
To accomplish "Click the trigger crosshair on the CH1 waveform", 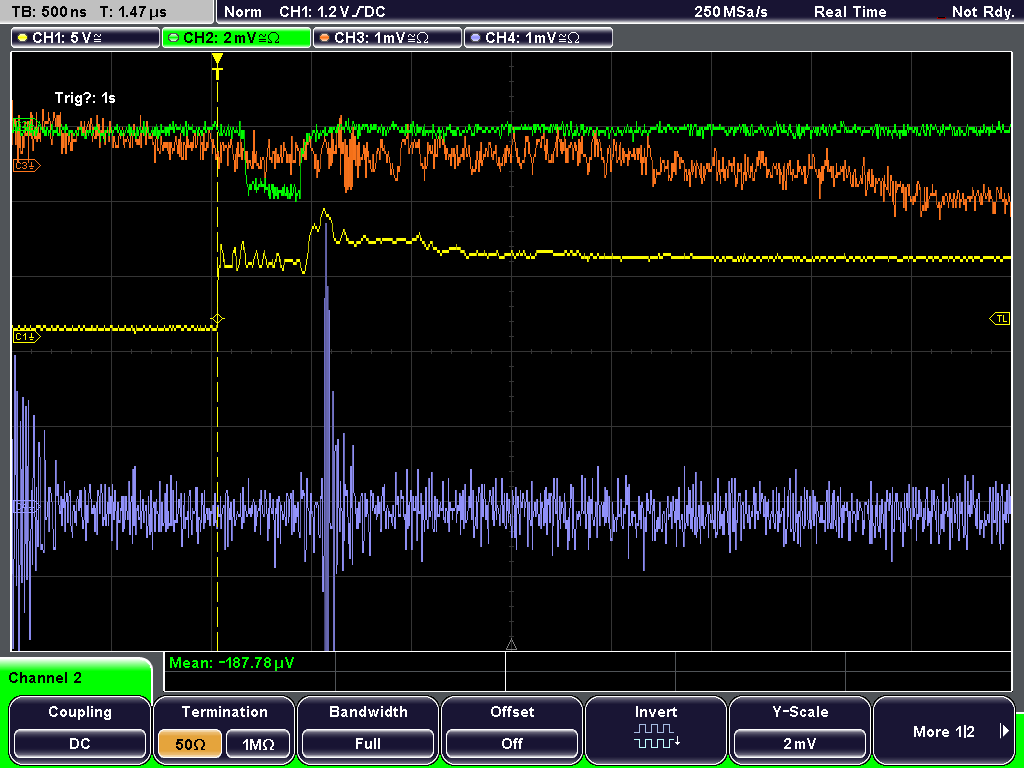I will 217,319.
